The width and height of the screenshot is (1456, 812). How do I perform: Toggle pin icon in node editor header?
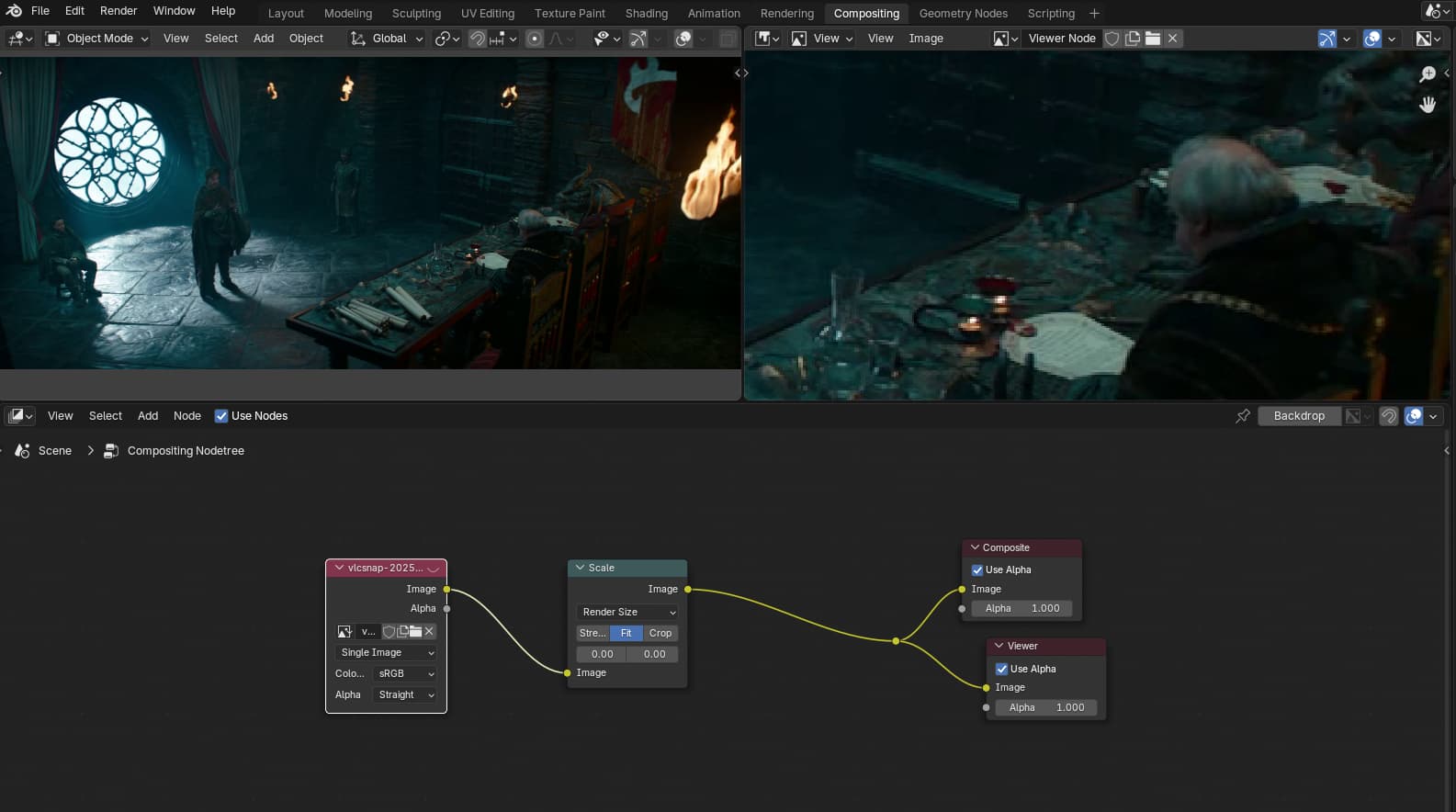[x=1243, y=416]
